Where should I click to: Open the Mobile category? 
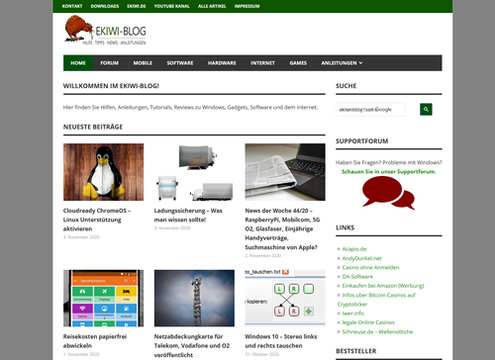click(143, 63)
